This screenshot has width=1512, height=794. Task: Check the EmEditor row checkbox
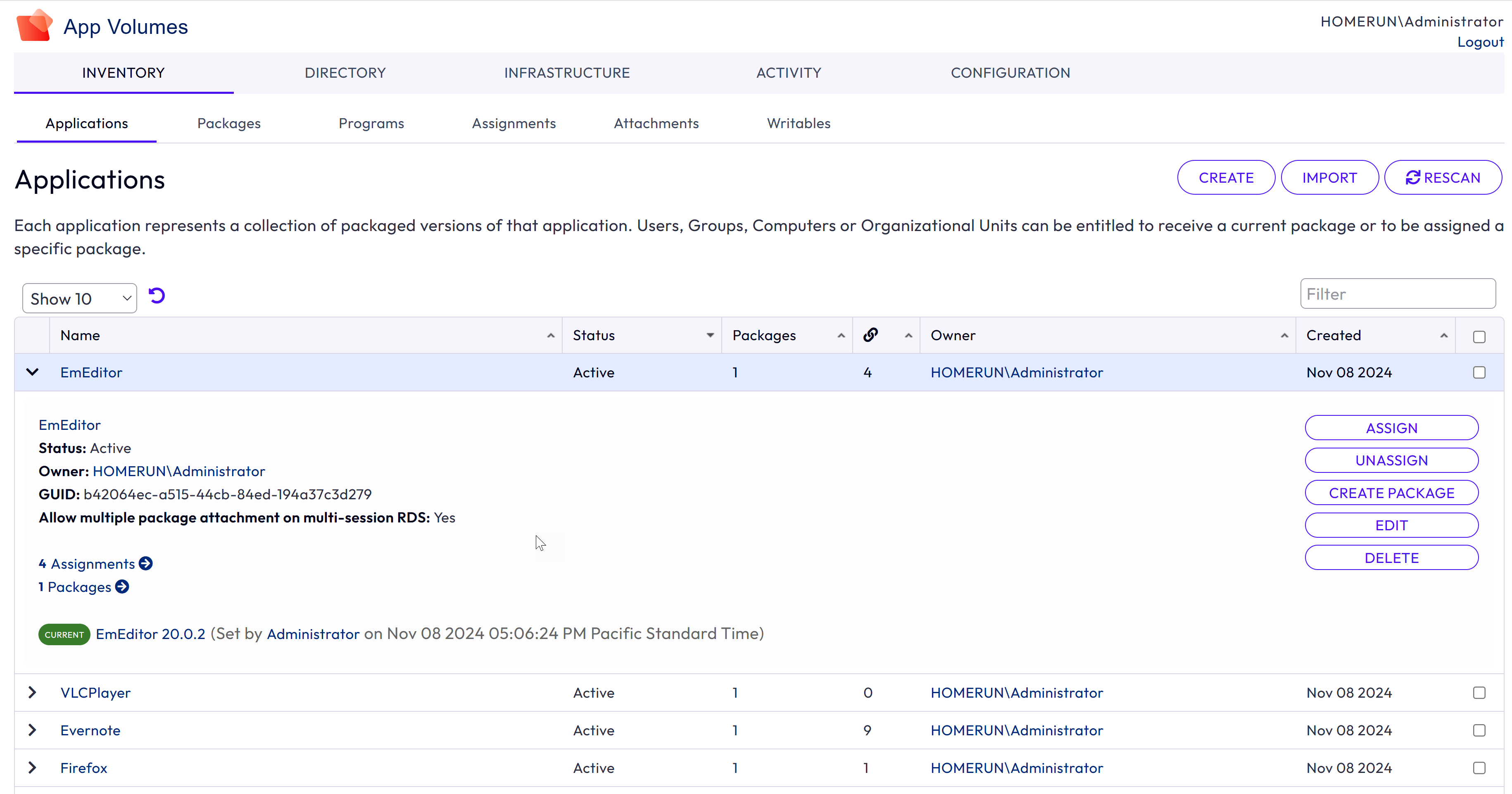[x=1479, y=372]
